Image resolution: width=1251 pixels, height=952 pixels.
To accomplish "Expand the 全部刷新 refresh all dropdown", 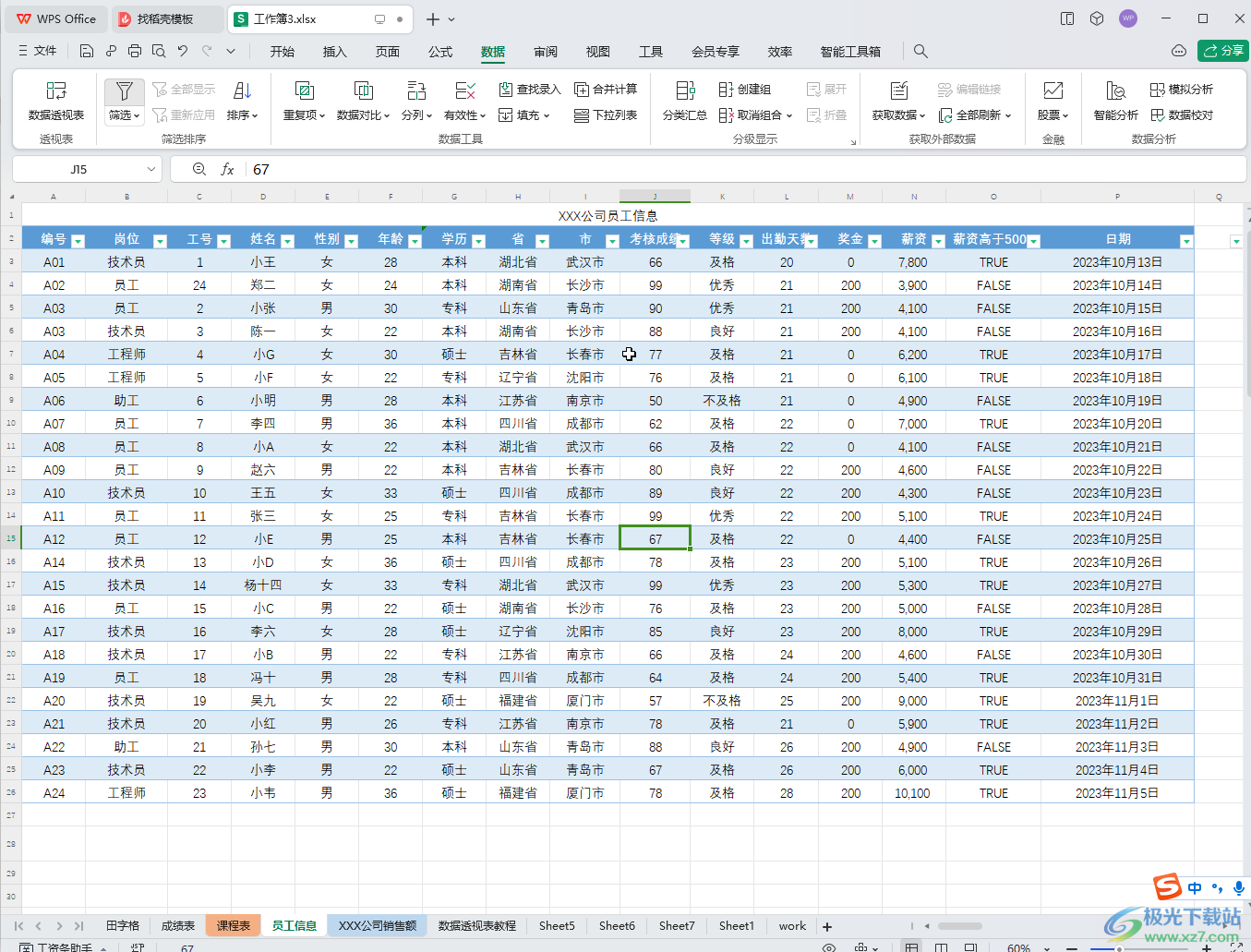I will click(x=1008, y=115).
